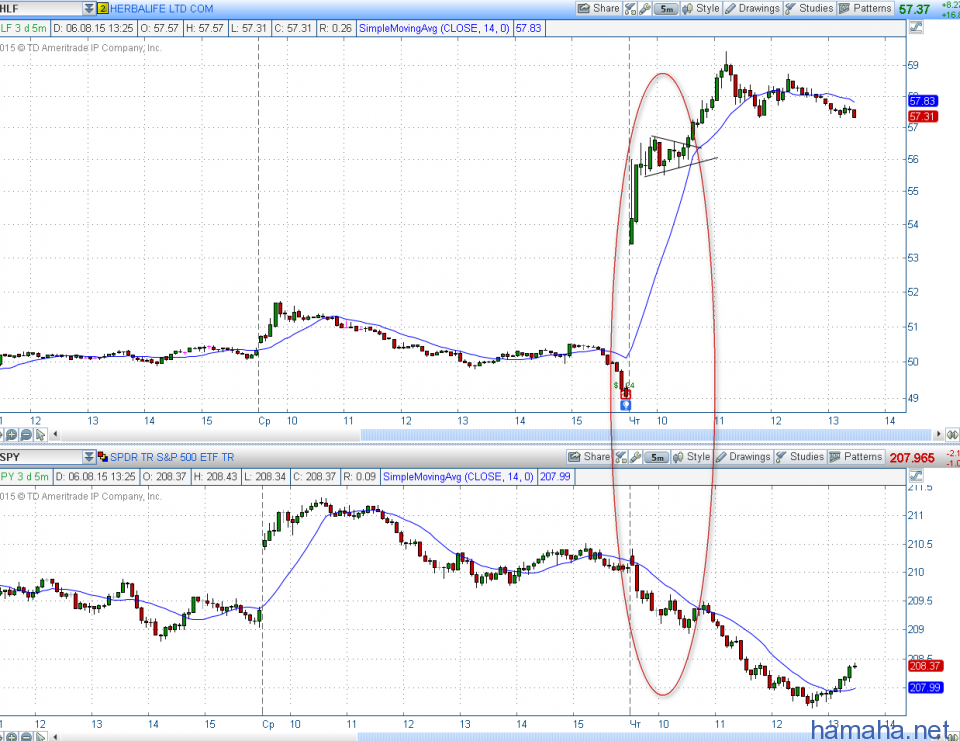This screenshot has width=960, height=741.
Task: Open the SPDR TR S&P 500 ETF TR link
Action: (172, 457)
